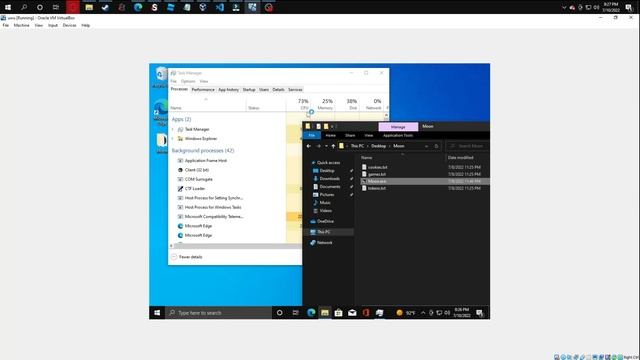Open Microsoft Store from the guest taskbar
This screenshot has width=640, height=360.
[x=338, y=313]
